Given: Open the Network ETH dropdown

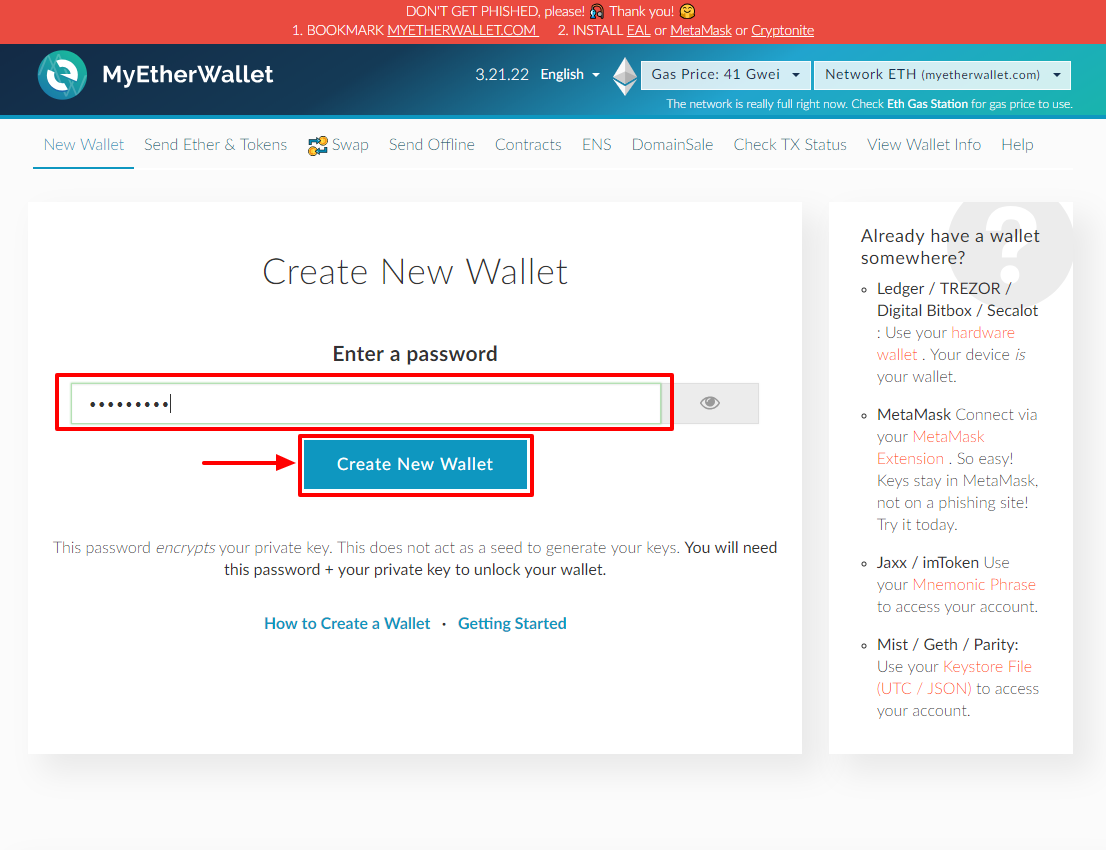Looking at the screenshot, I should tap(942, 75).
